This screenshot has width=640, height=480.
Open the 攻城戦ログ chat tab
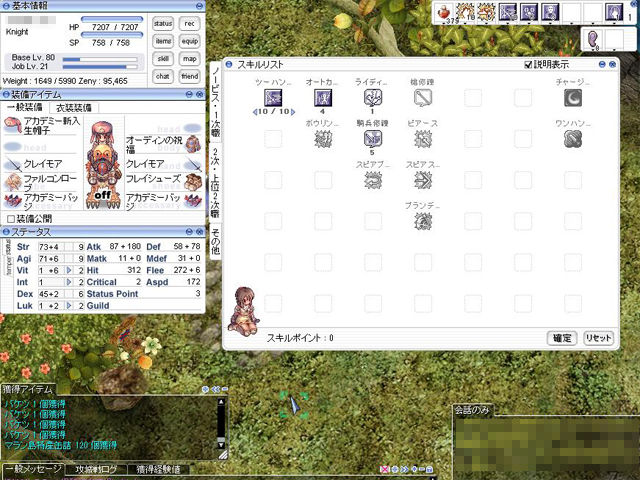(x=96, y=470)
